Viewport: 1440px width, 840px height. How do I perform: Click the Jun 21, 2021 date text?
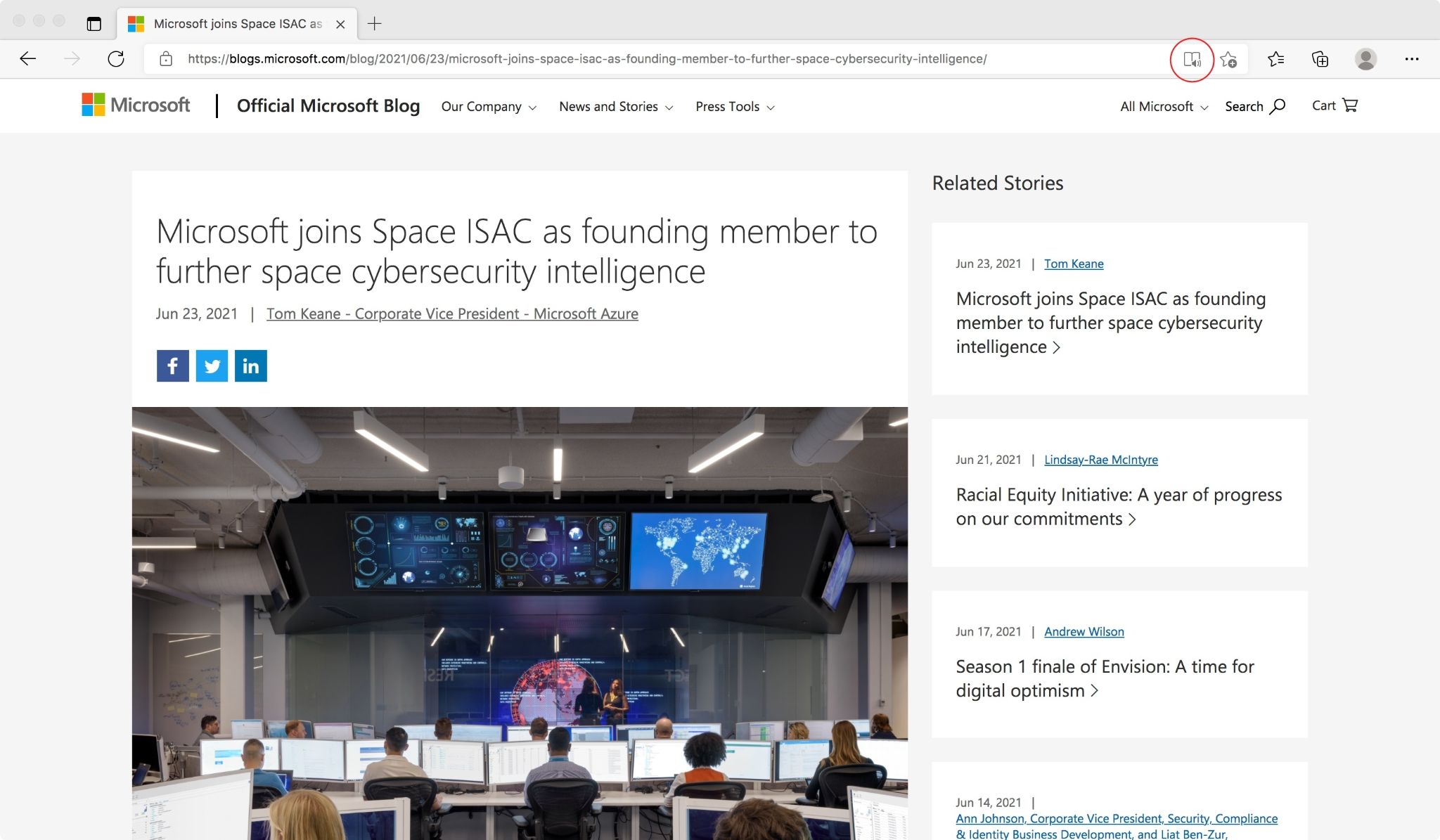click(988, 460)
